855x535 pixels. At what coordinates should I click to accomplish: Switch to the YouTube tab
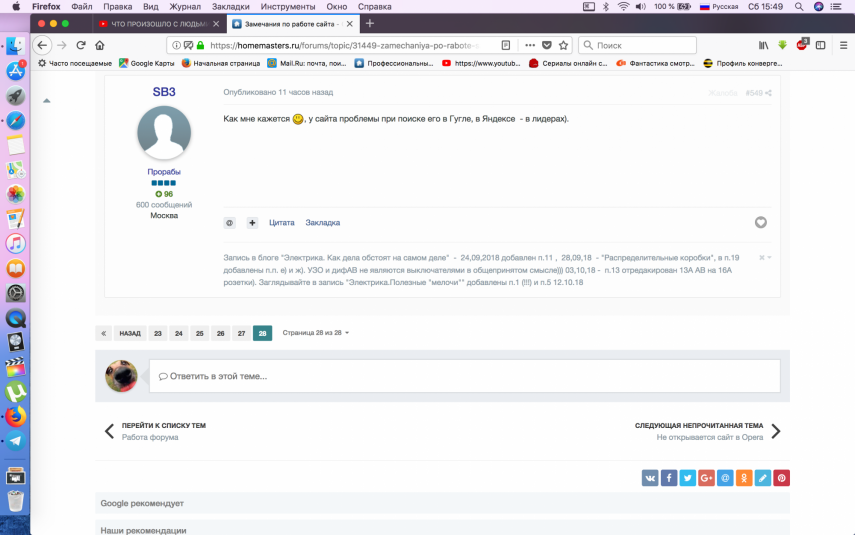coord(159,23)
